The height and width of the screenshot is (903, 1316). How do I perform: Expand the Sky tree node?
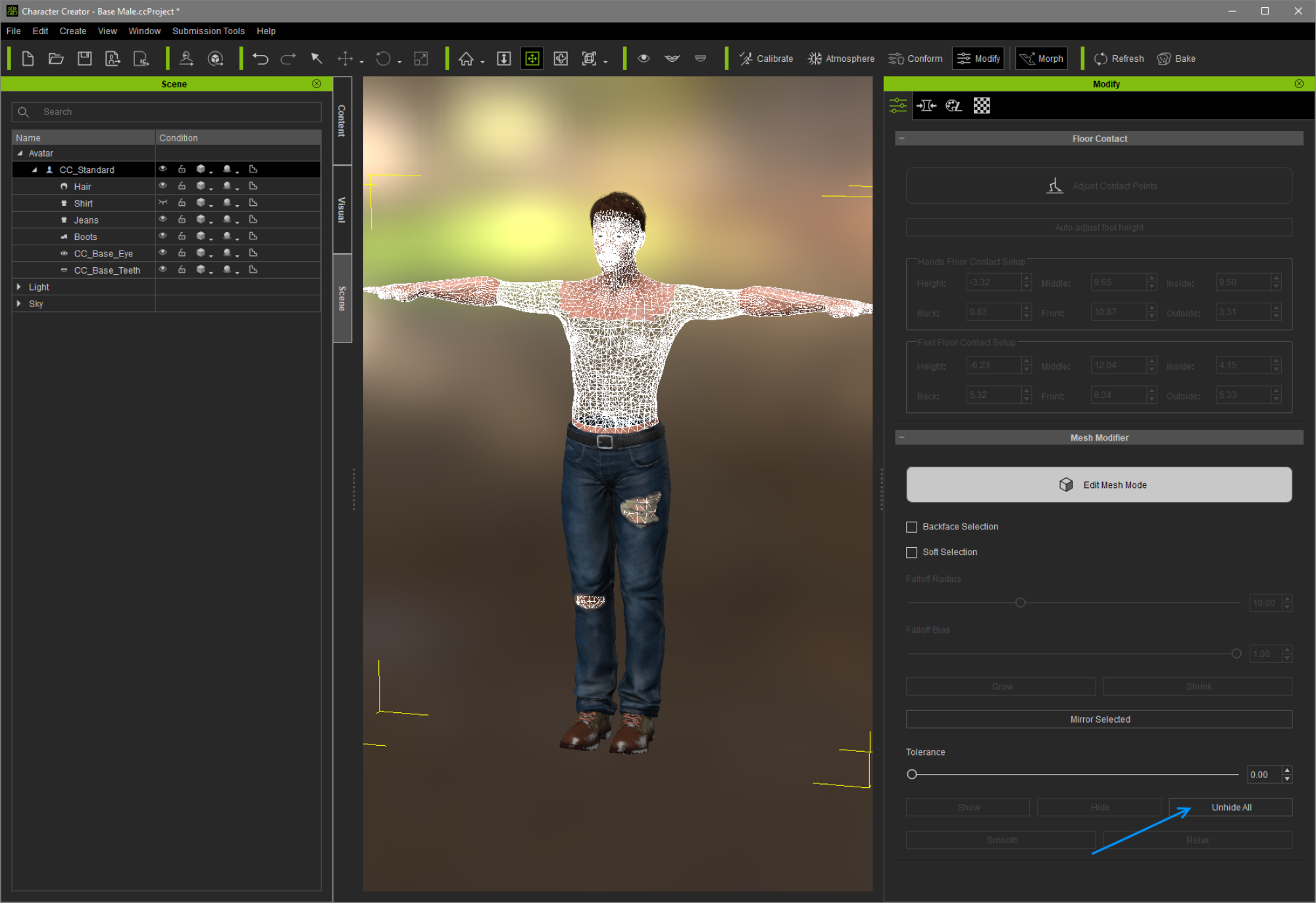19,303
